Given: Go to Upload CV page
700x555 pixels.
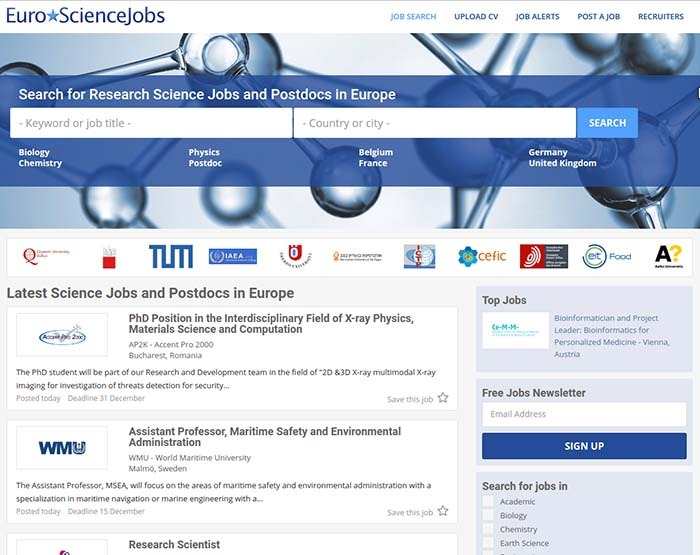Looking at the screenshot, I should tap(476, 17).
